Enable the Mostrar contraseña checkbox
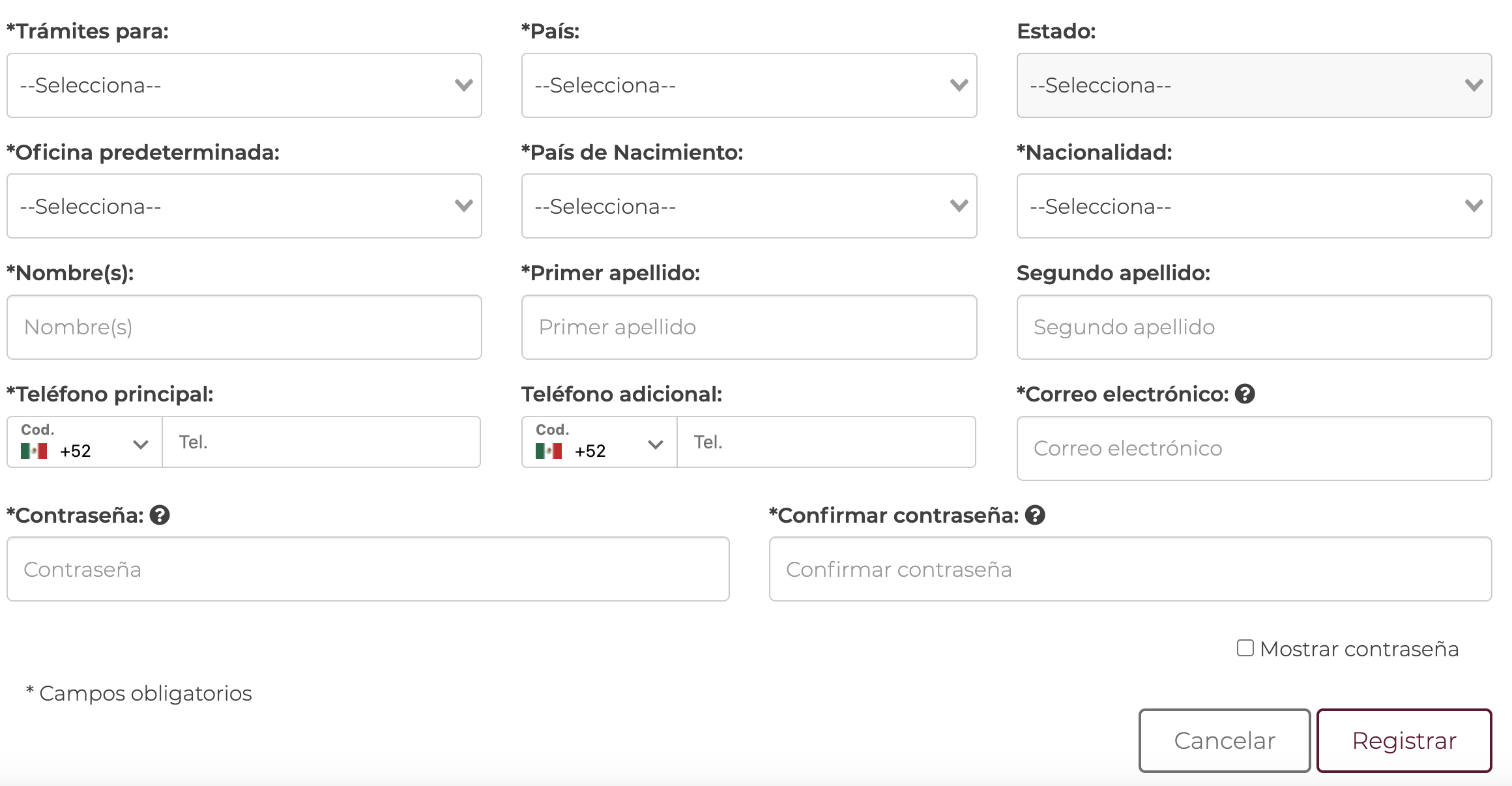The width and height of the screenshot is (1512, 786). [1245, 648]
